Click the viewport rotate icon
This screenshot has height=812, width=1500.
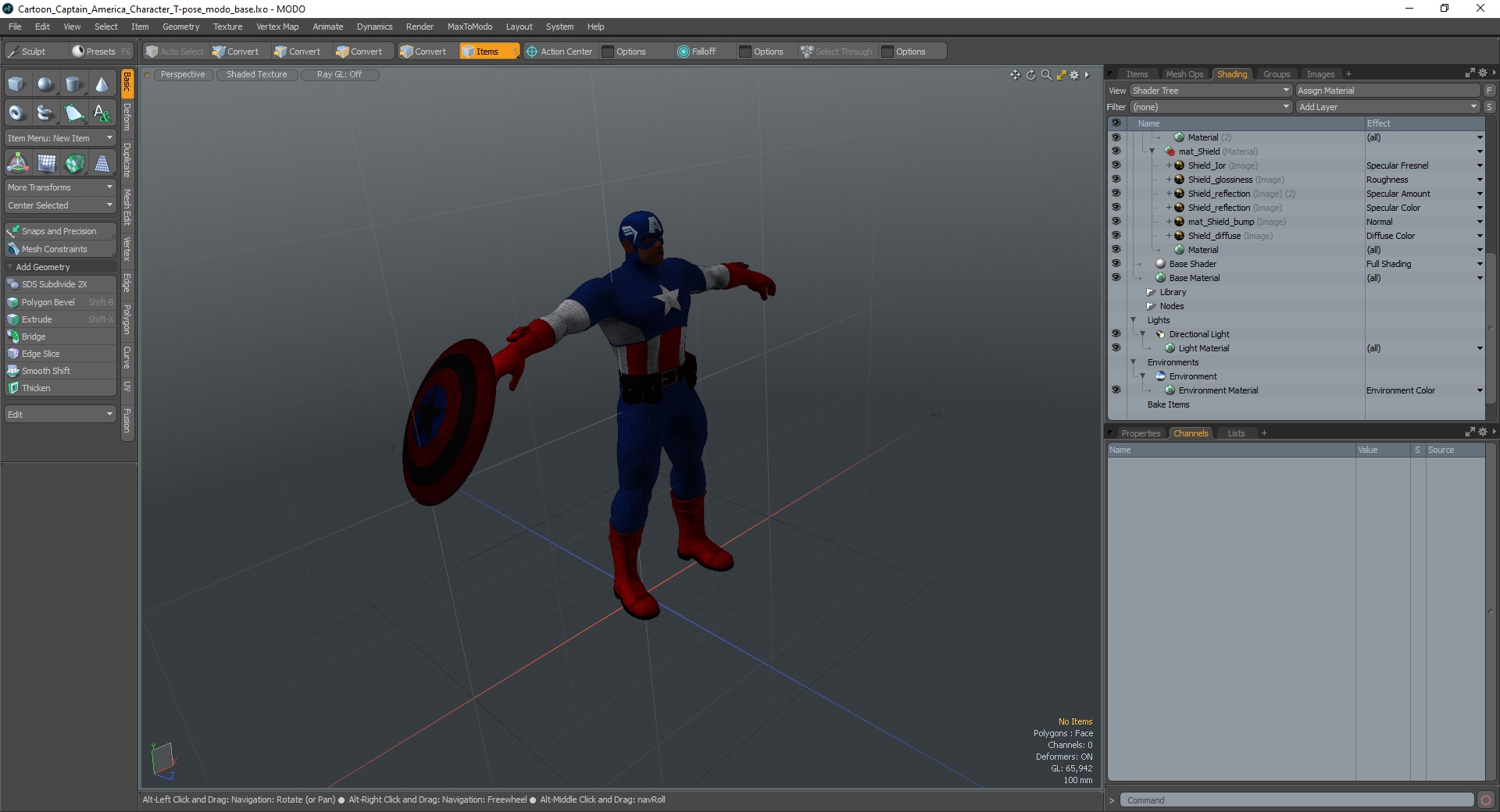(1030, 75)
